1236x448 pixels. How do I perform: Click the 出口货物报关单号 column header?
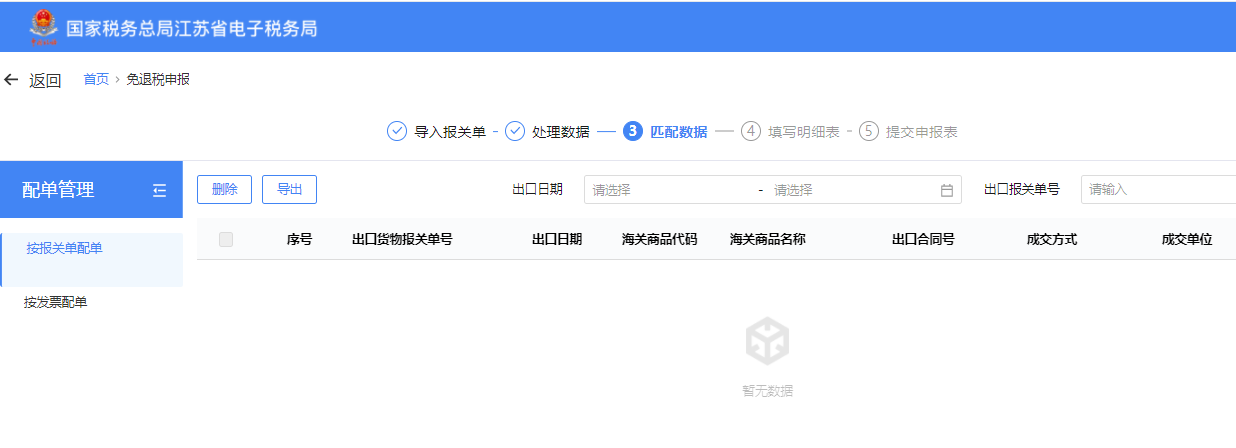[x=402, y=240]
